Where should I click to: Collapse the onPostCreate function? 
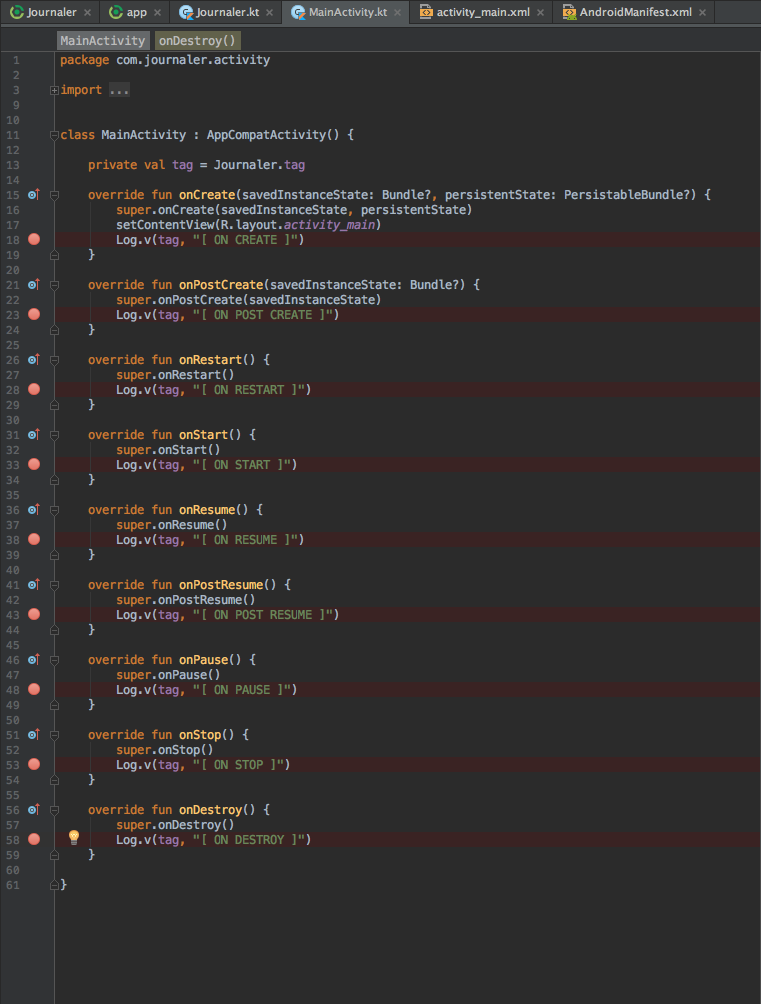54,285
